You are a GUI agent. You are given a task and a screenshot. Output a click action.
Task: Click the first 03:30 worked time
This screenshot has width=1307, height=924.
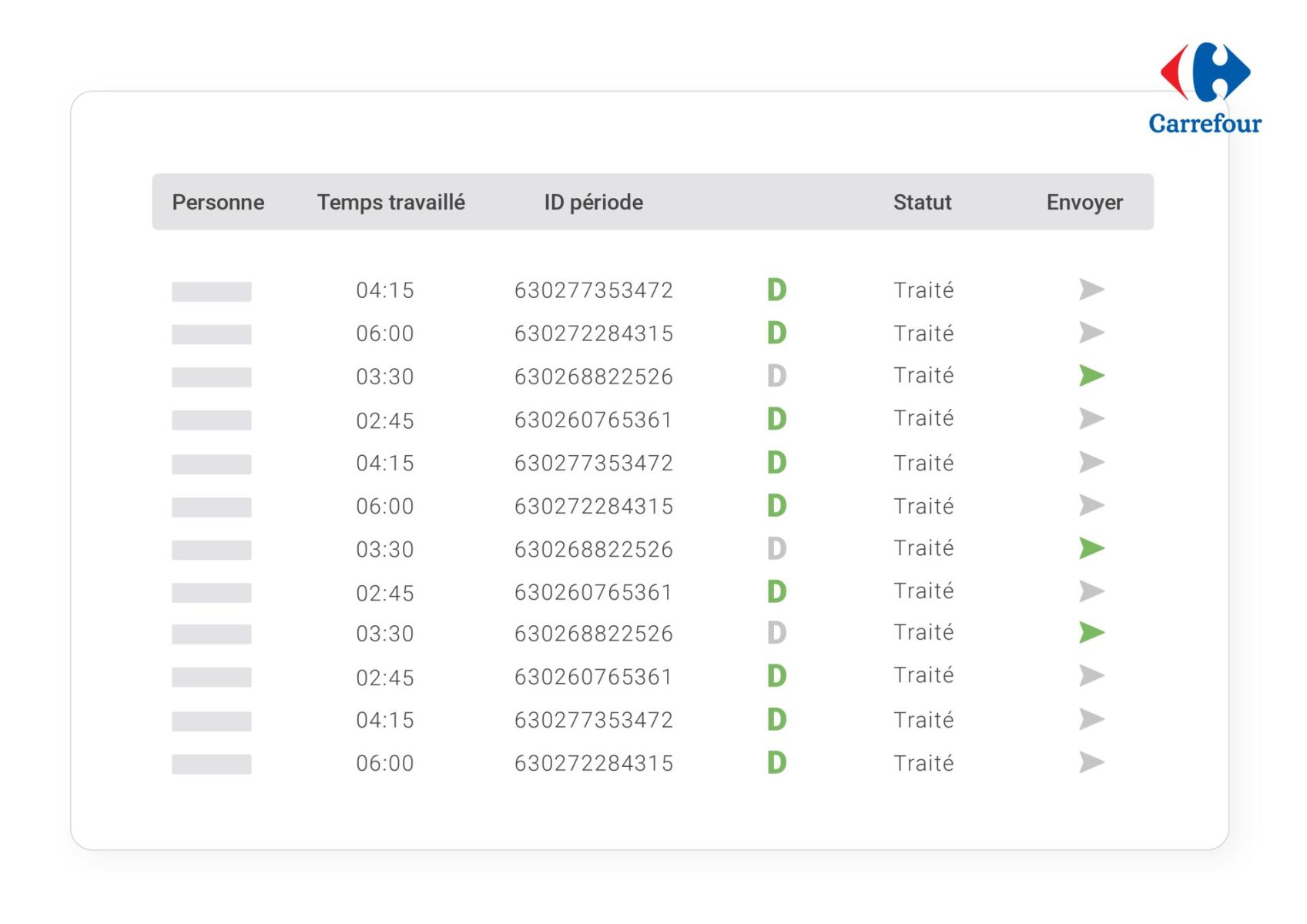[385, 377]
